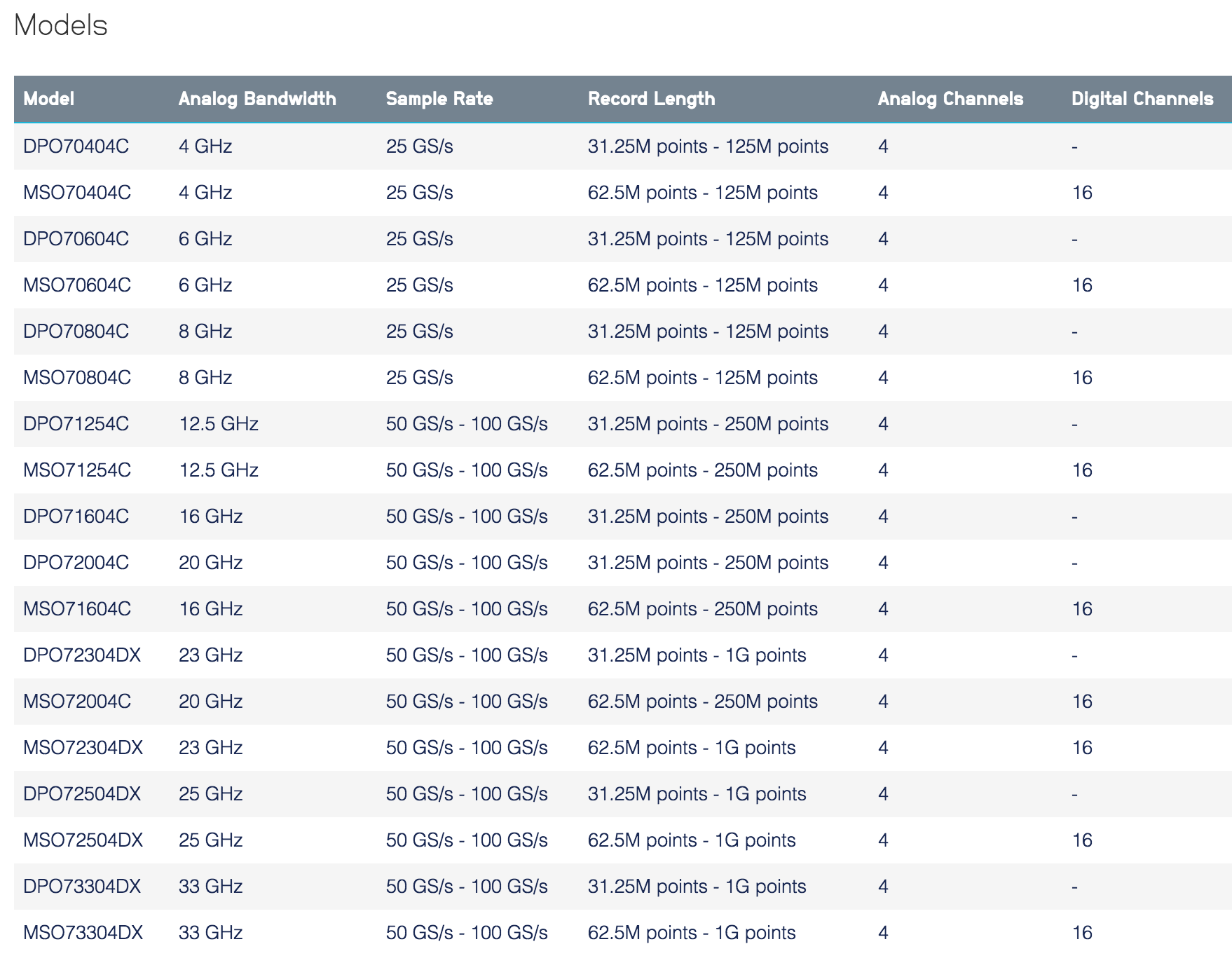Click "8 GHz" bandwidth in the DPO70804C row
Screen dimensions: 1232x977
pos(205,332)
